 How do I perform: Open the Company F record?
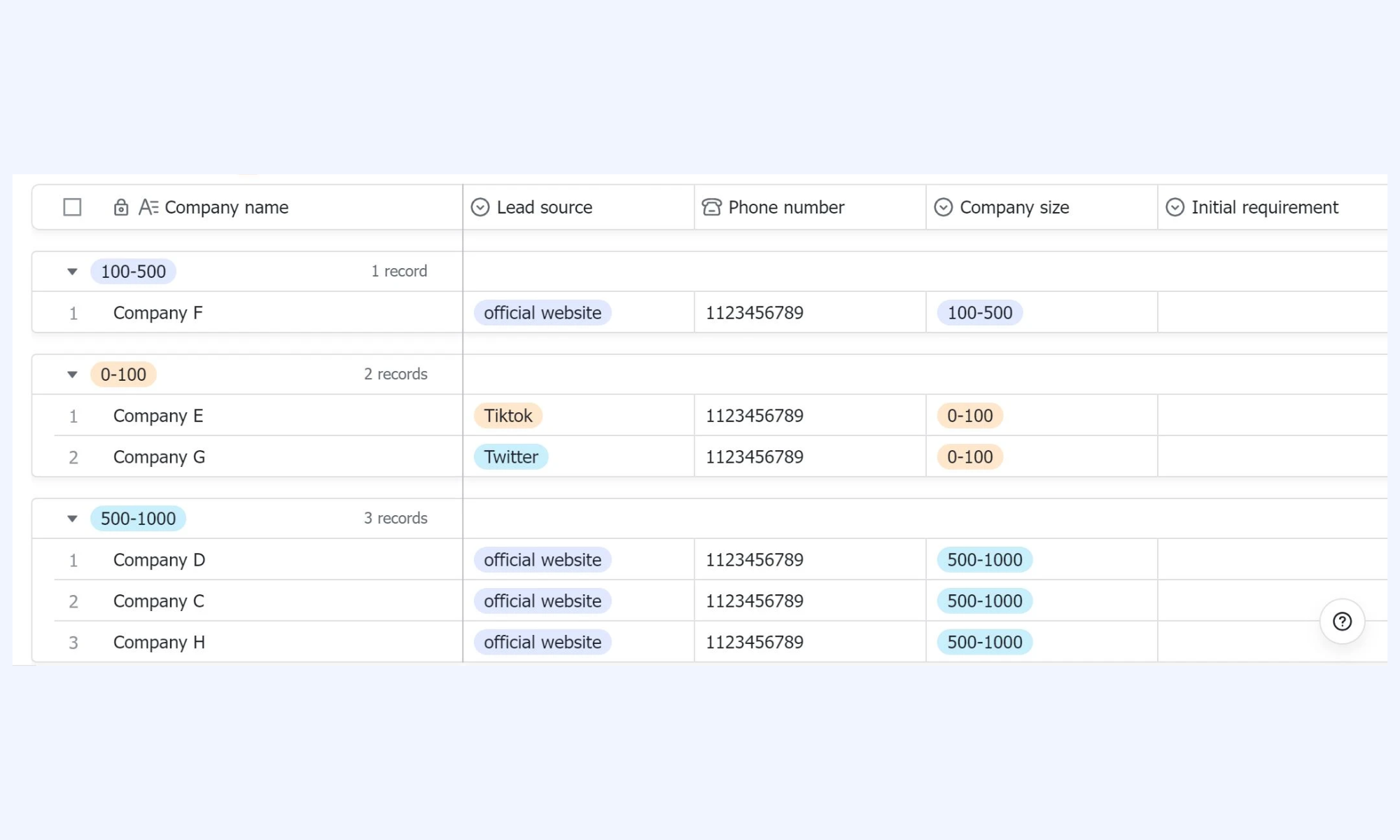pyautogui.click(x=157, y=313)
